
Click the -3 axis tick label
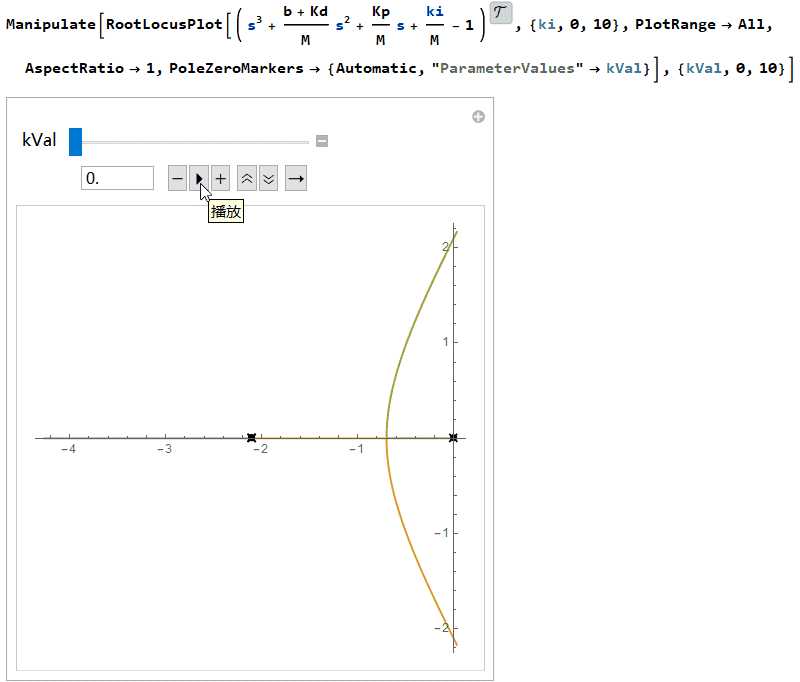click(x=164, y=449)
